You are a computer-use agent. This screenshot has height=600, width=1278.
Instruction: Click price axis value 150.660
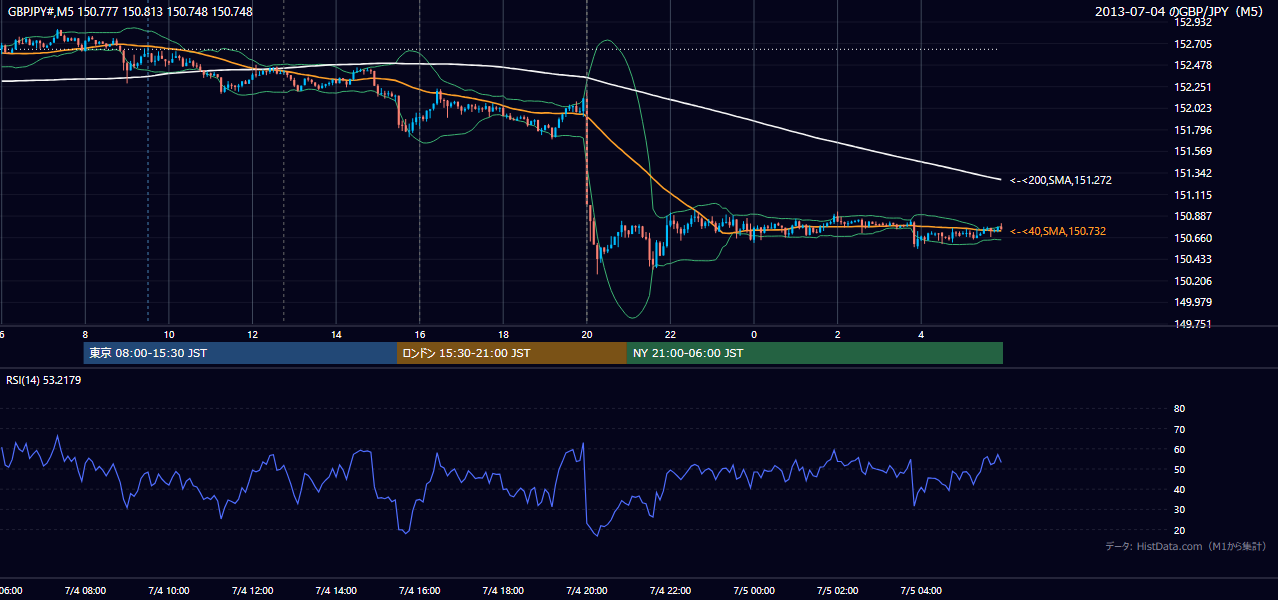(x=1193, y=239)
